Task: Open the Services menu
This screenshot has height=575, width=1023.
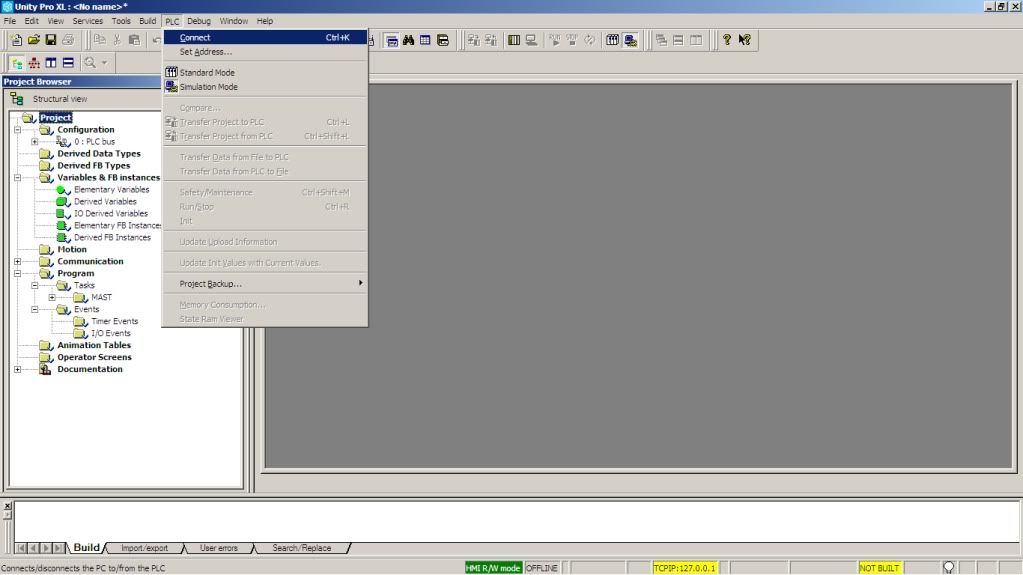Action: tap(87, 21)
